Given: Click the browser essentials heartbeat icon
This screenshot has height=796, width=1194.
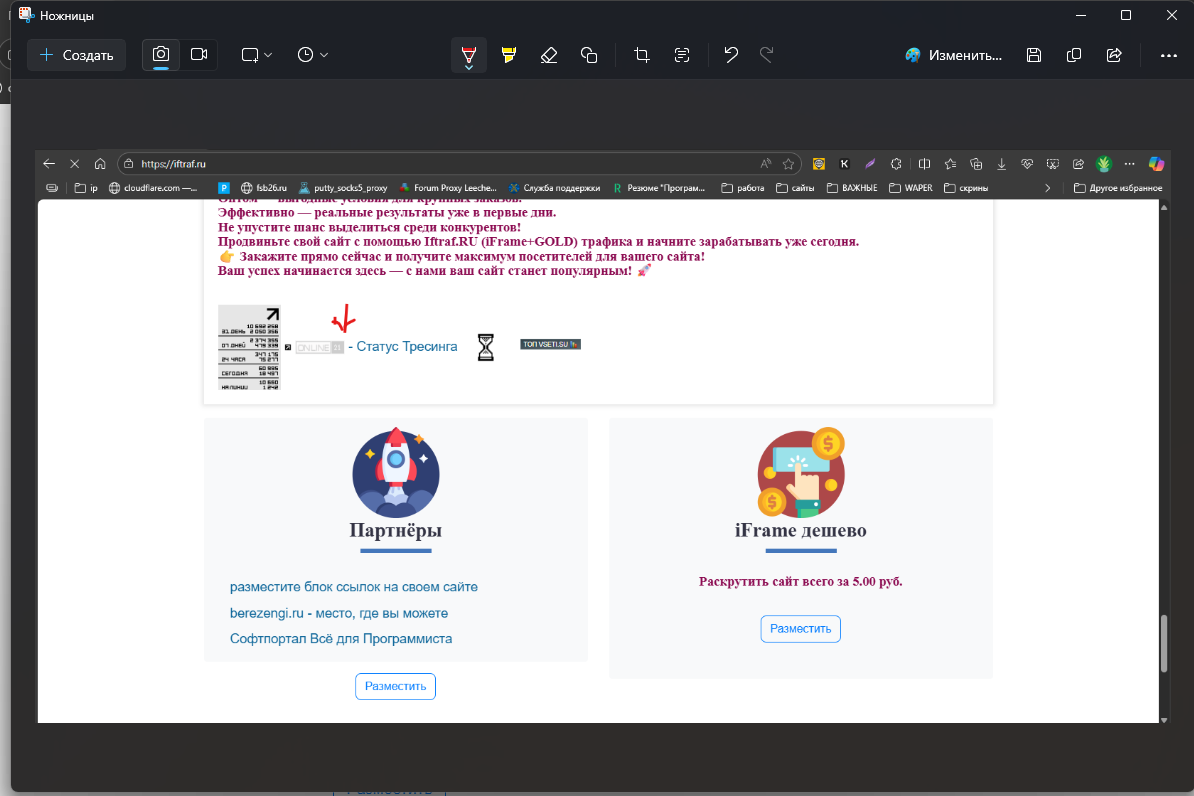Looking at the screenshot, I should pyautogui.click(x=1027, y=164).
